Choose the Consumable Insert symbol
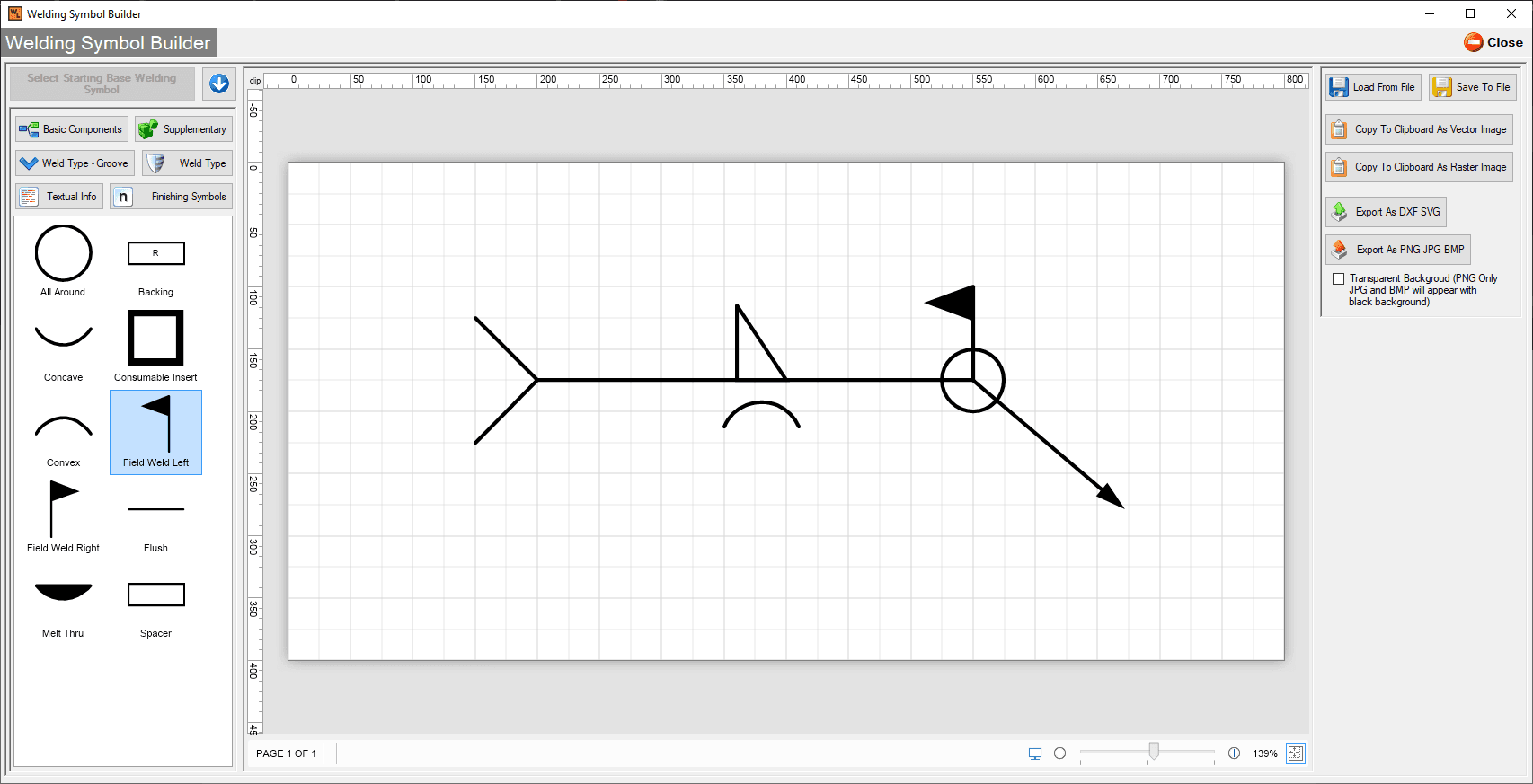 [155, 347]
